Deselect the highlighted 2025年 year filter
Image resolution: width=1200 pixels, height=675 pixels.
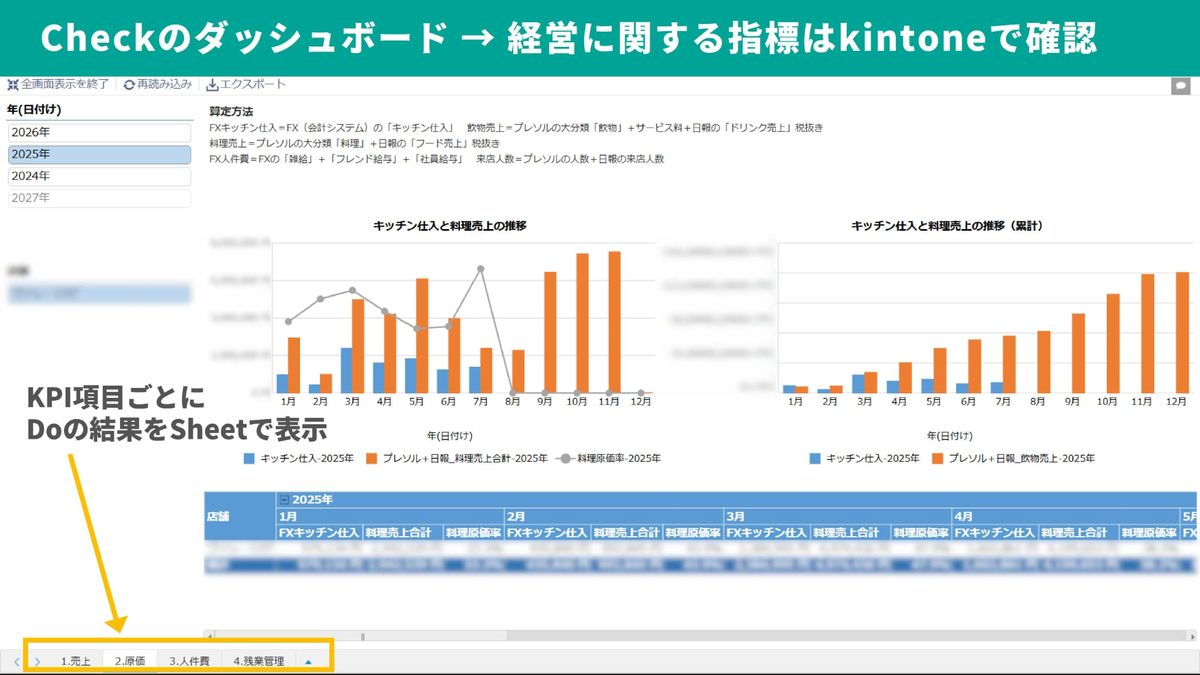(98, 155)
